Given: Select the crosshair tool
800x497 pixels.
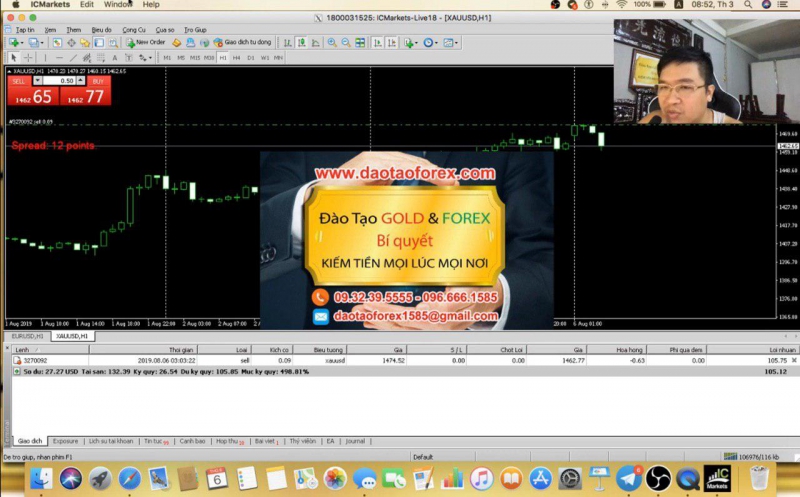Looking at the screenshot, I should [28, 58].
